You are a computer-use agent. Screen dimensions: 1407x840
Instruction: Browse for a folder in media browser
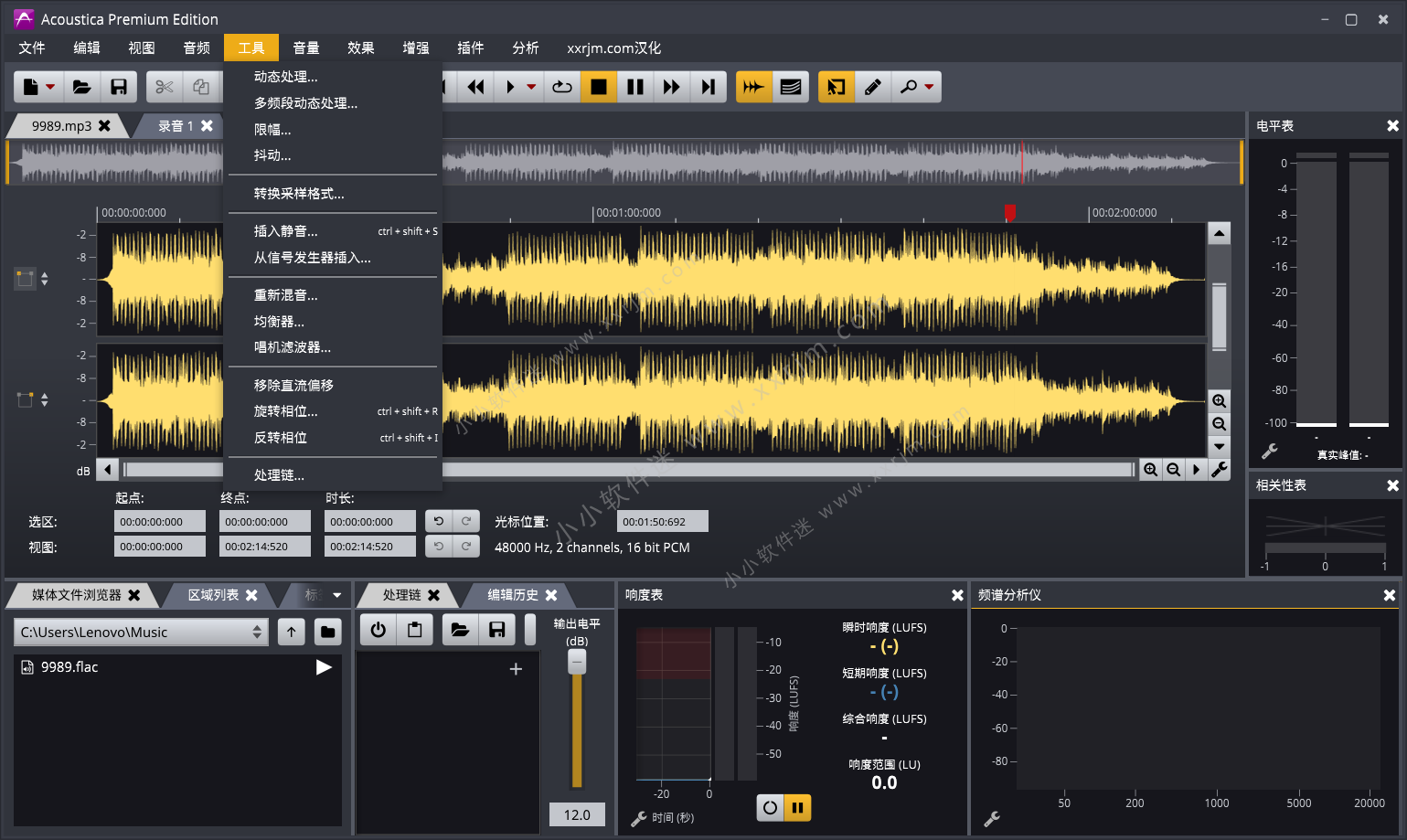[328, 632]
